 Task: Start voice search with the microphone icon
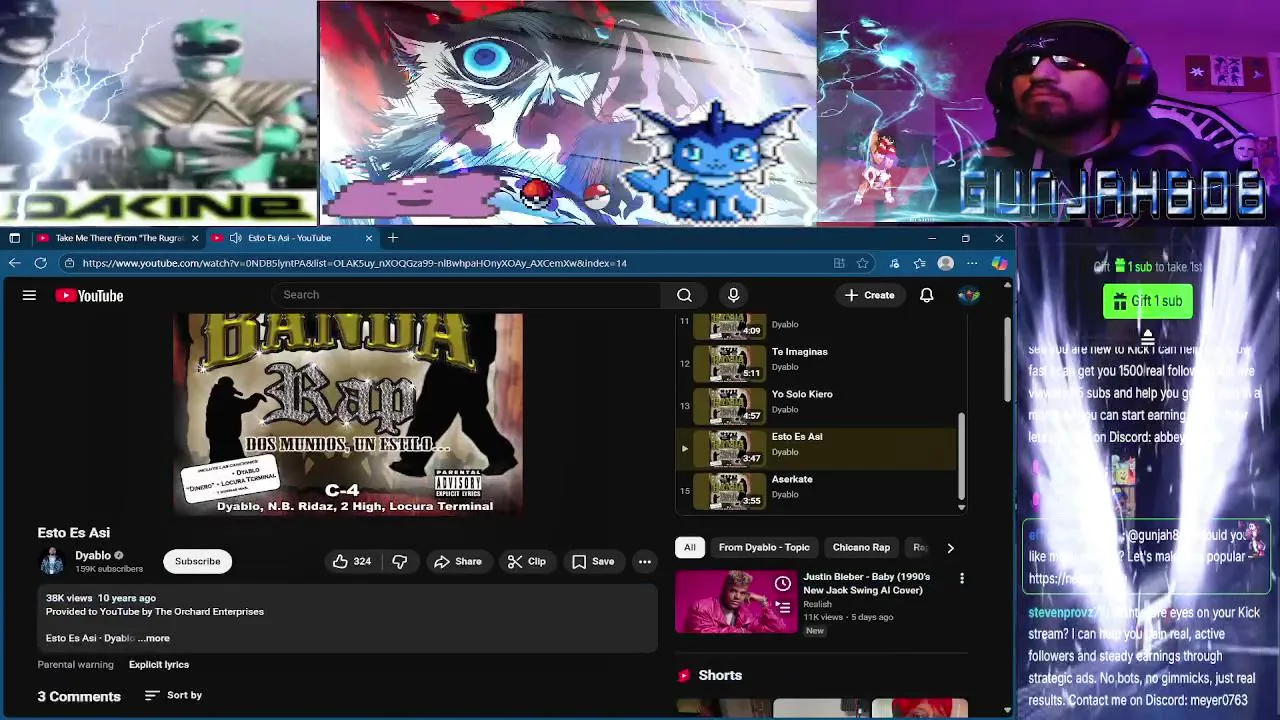[733, 295]
